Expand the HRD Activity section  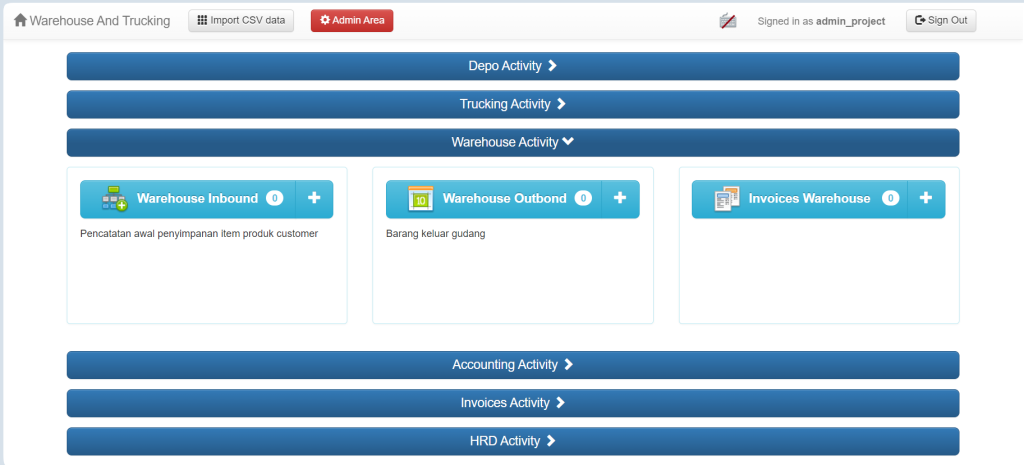tap(513, 441)
